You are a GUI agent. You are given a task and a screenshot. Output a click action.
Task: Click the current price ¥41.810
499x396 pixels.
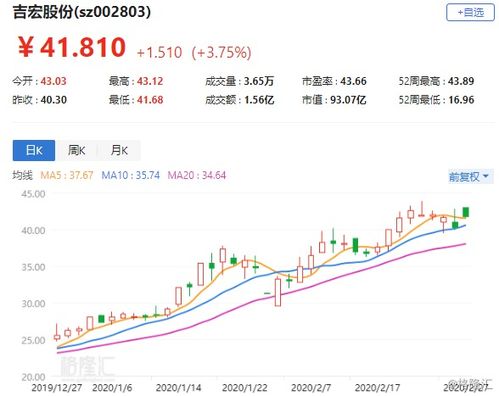(72, 47)
